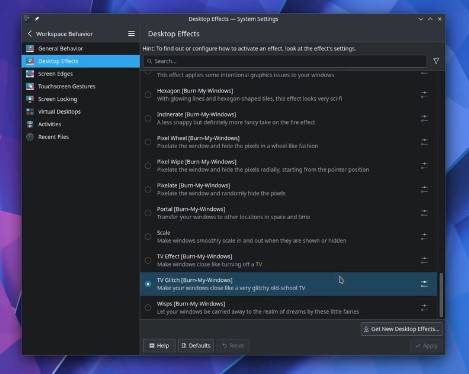
Task: Open General Behavior settings page
Action: pos(81,49)
